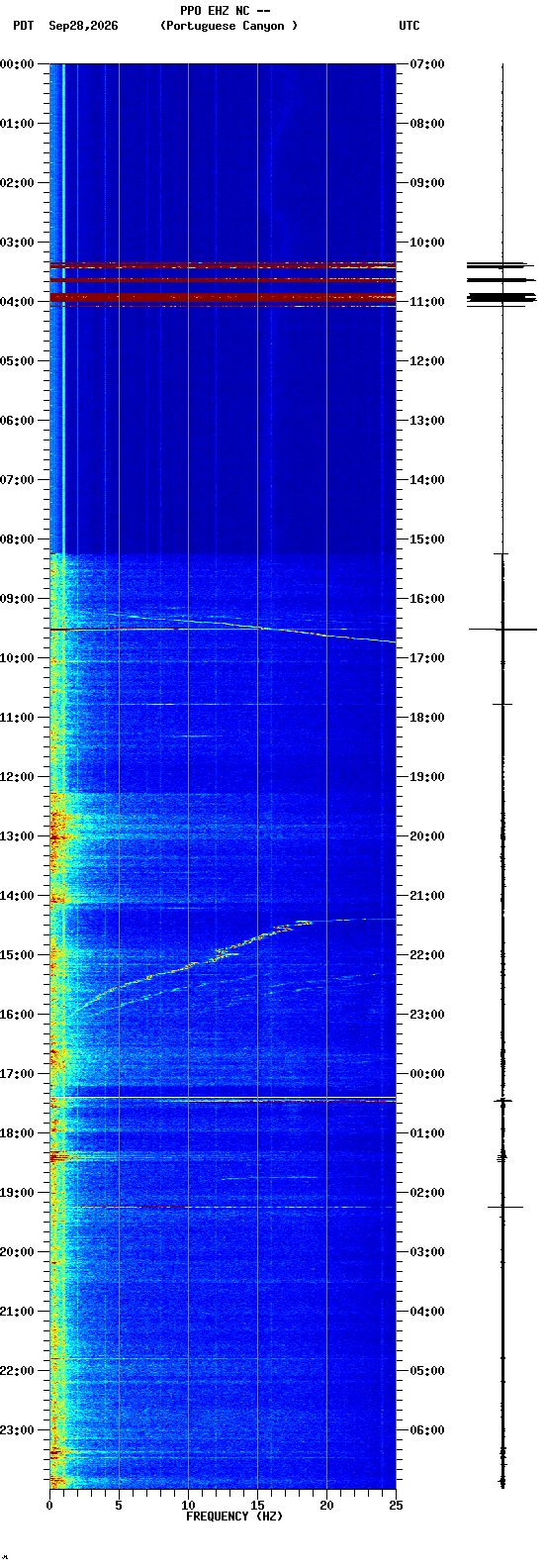546x1568 pixels.
Task: Click the 23:00 PDT time label
Action: (17, 1430)
